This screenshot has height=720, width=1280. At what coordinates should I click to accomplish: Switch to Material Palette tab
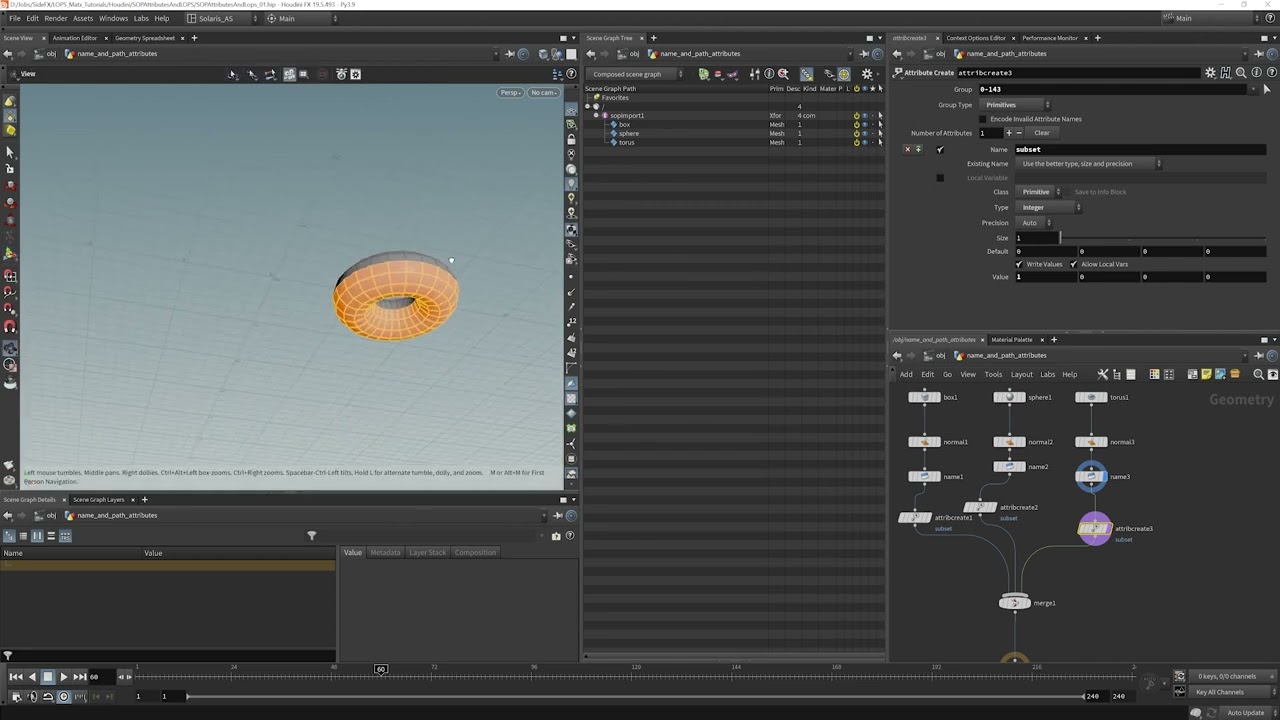[x=1012, y=340]
